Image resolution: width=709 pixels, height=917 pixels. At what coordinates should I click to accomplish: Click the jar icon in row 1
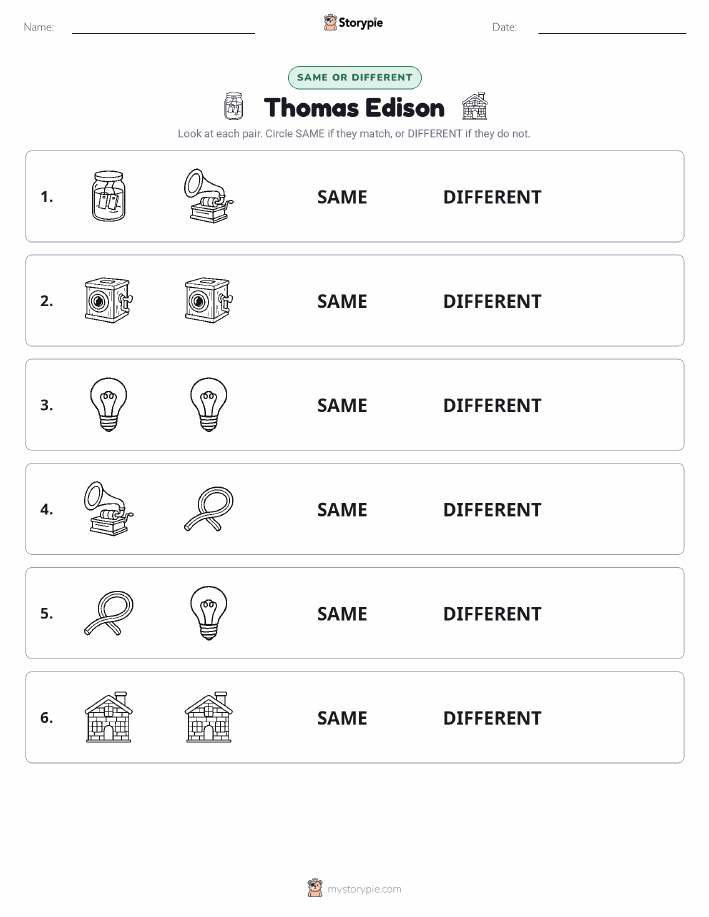click(108, 196)
